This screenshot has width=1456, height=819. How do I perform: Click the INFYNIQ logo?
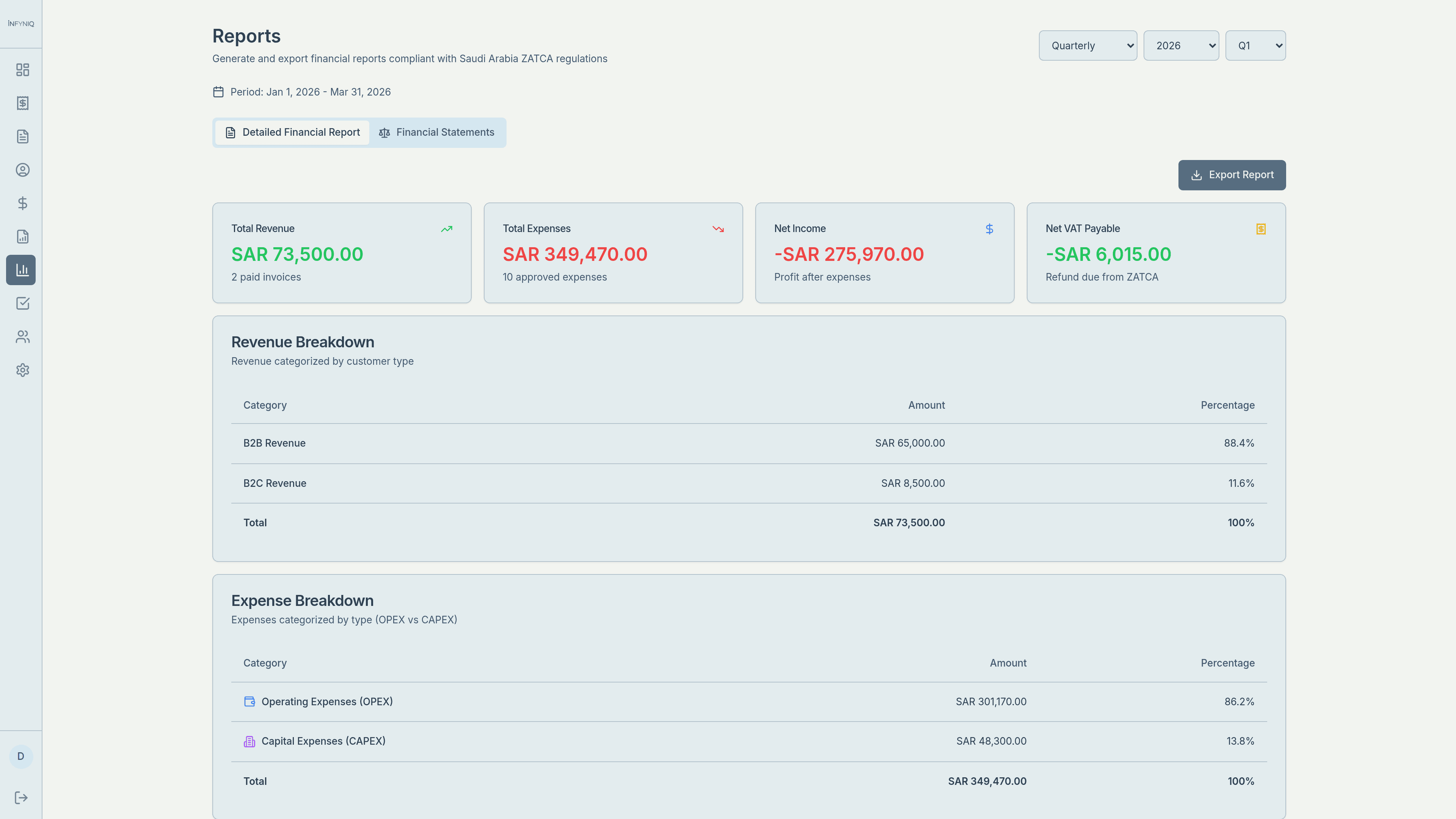click(x=20, y=23)
